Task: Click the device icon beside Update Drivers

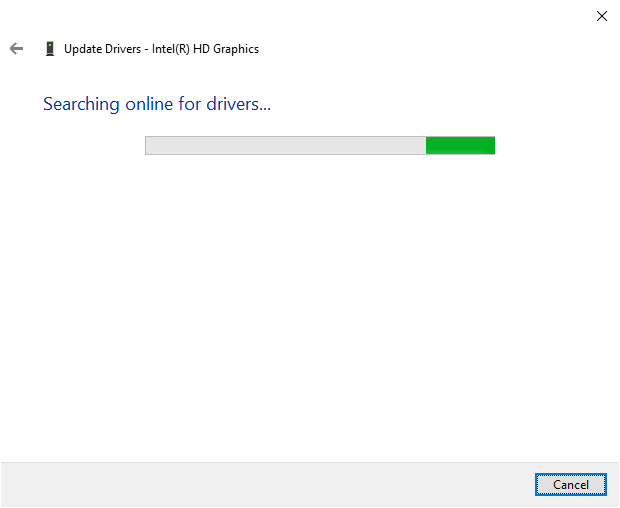Action: click(x=50, y=49)
